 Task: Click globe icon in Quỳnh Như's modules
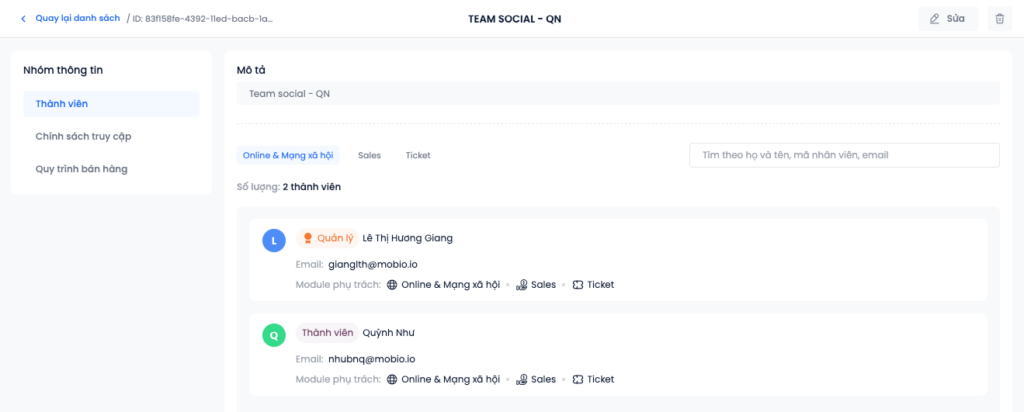pos(392,380)
